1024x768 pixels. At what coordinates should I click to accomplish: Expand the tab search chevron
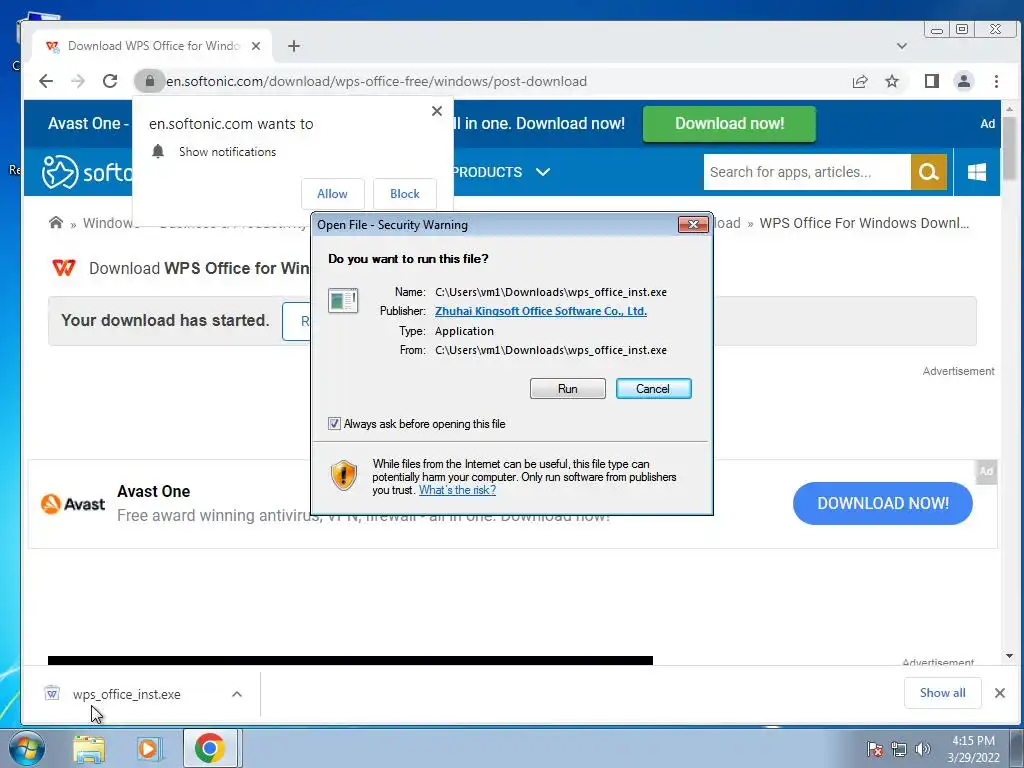point(901,46)
